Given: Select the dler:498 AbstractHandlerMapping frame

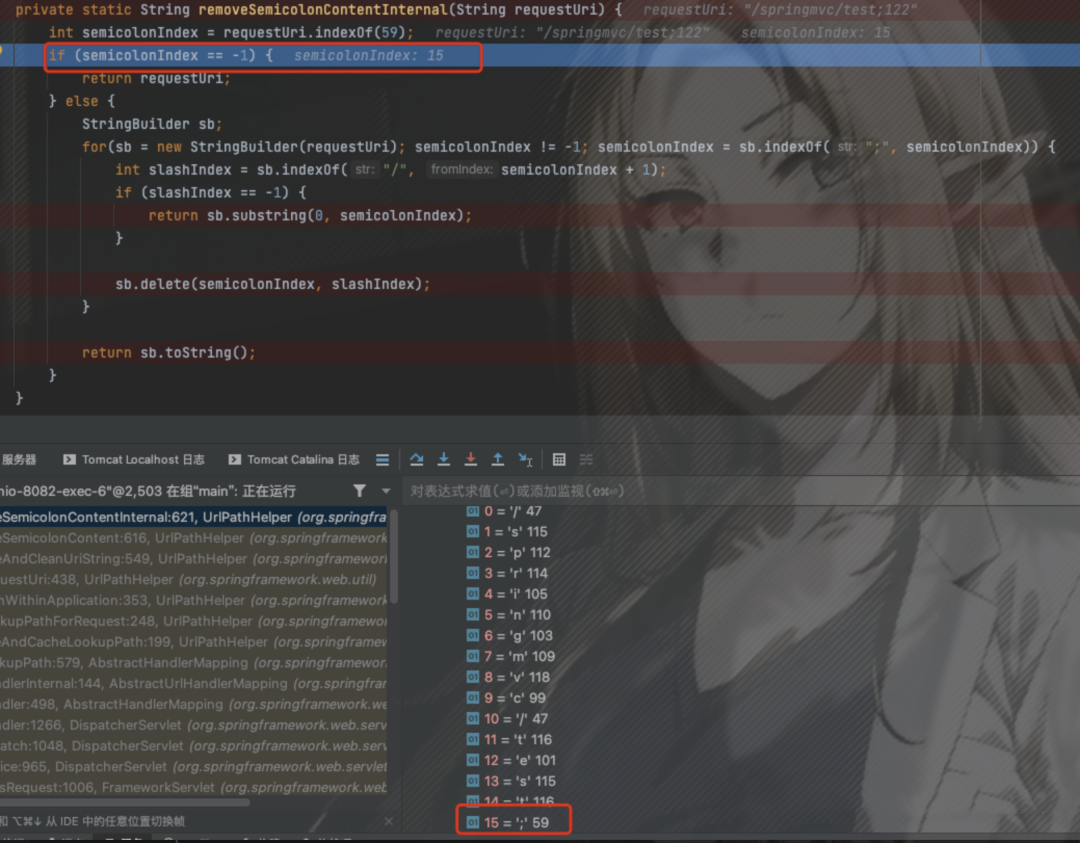Looking at the screenshot, I should coord(194,704).
